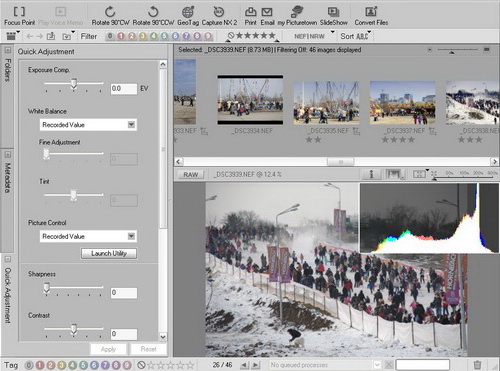Select the _DSC3937.NEF thumbnail
The width and height of the screenshot is (500, 371).
click(403, 103)
